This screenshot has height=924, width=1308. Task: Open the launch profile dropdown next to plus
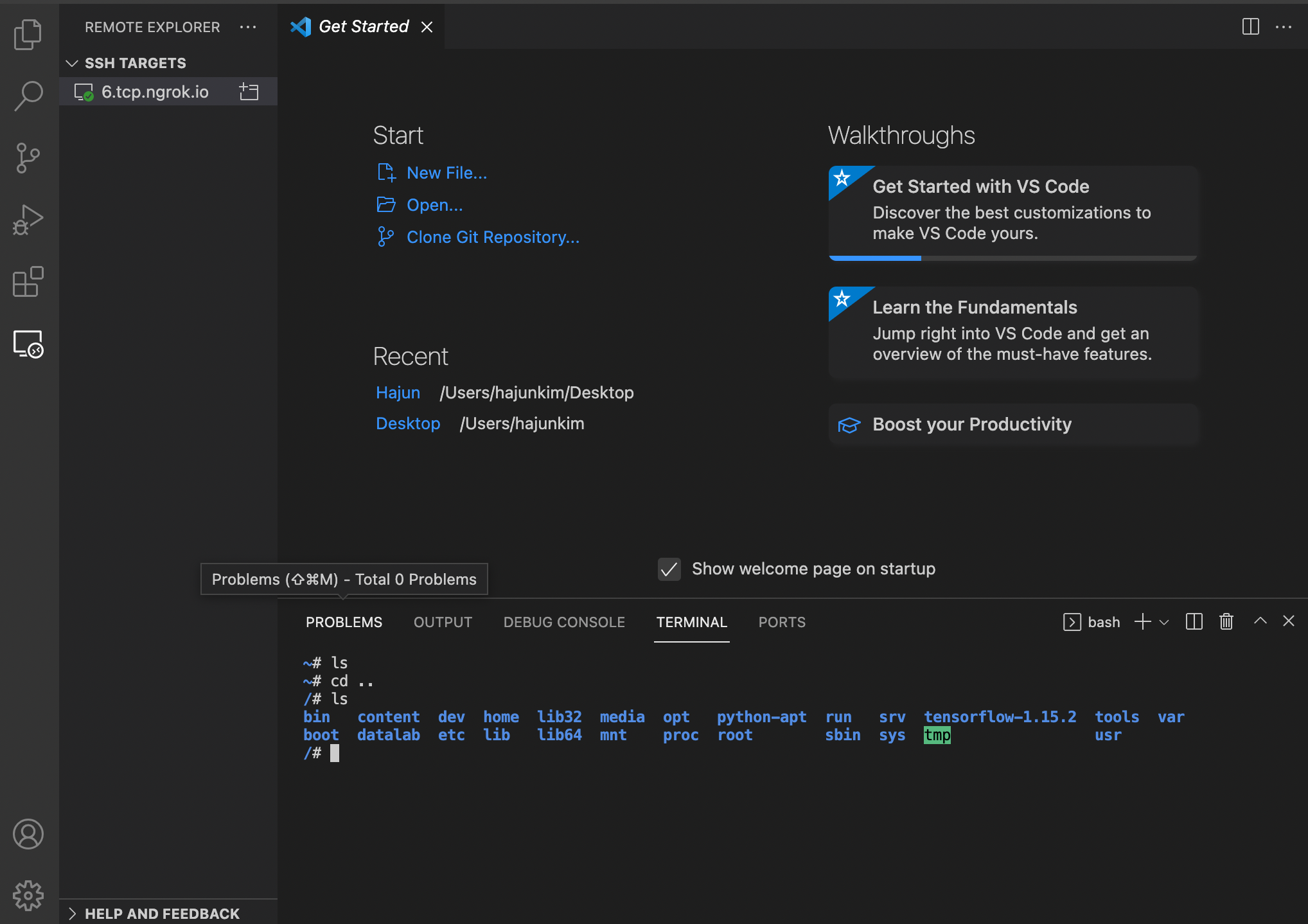[1164, 622]
